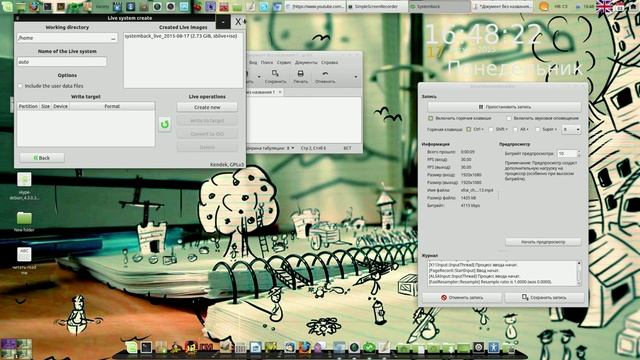Toggle the enable hotkey checkbox in recorder
The width and height of the screenshot is (640, 360).
pos(431,118)
